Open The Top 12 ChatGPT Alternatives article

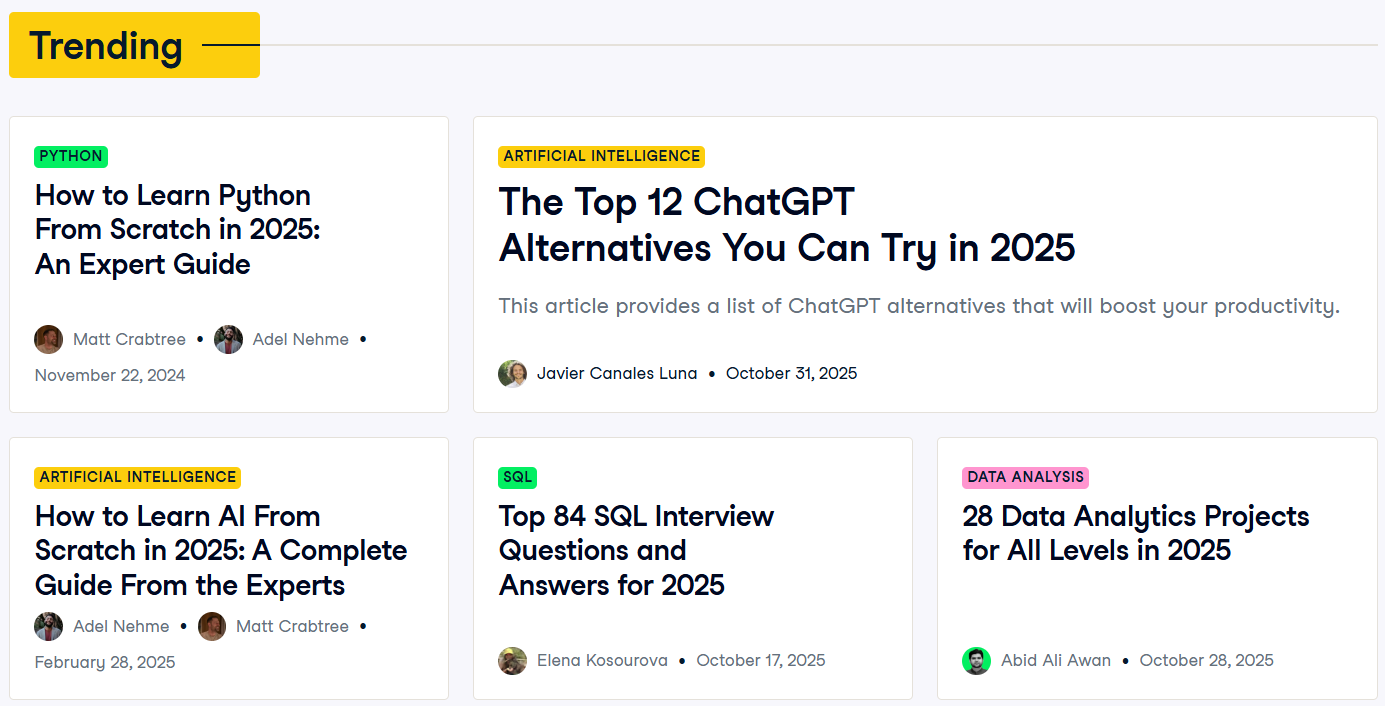pyautogui.click(x=786, y=225)
